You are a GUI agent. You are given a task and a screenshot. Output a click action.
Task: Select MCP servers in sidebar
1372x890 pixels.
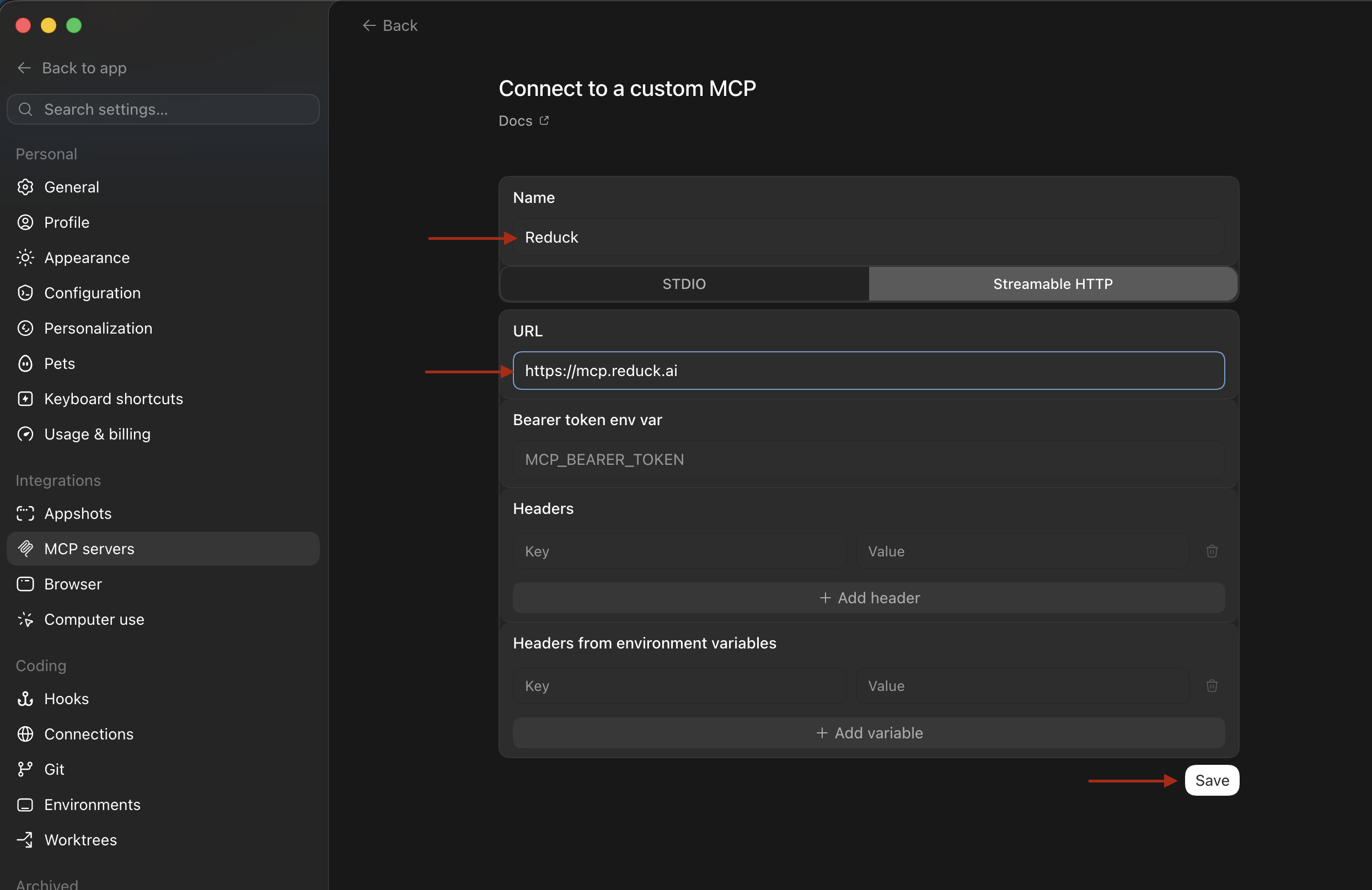point(163,549)
